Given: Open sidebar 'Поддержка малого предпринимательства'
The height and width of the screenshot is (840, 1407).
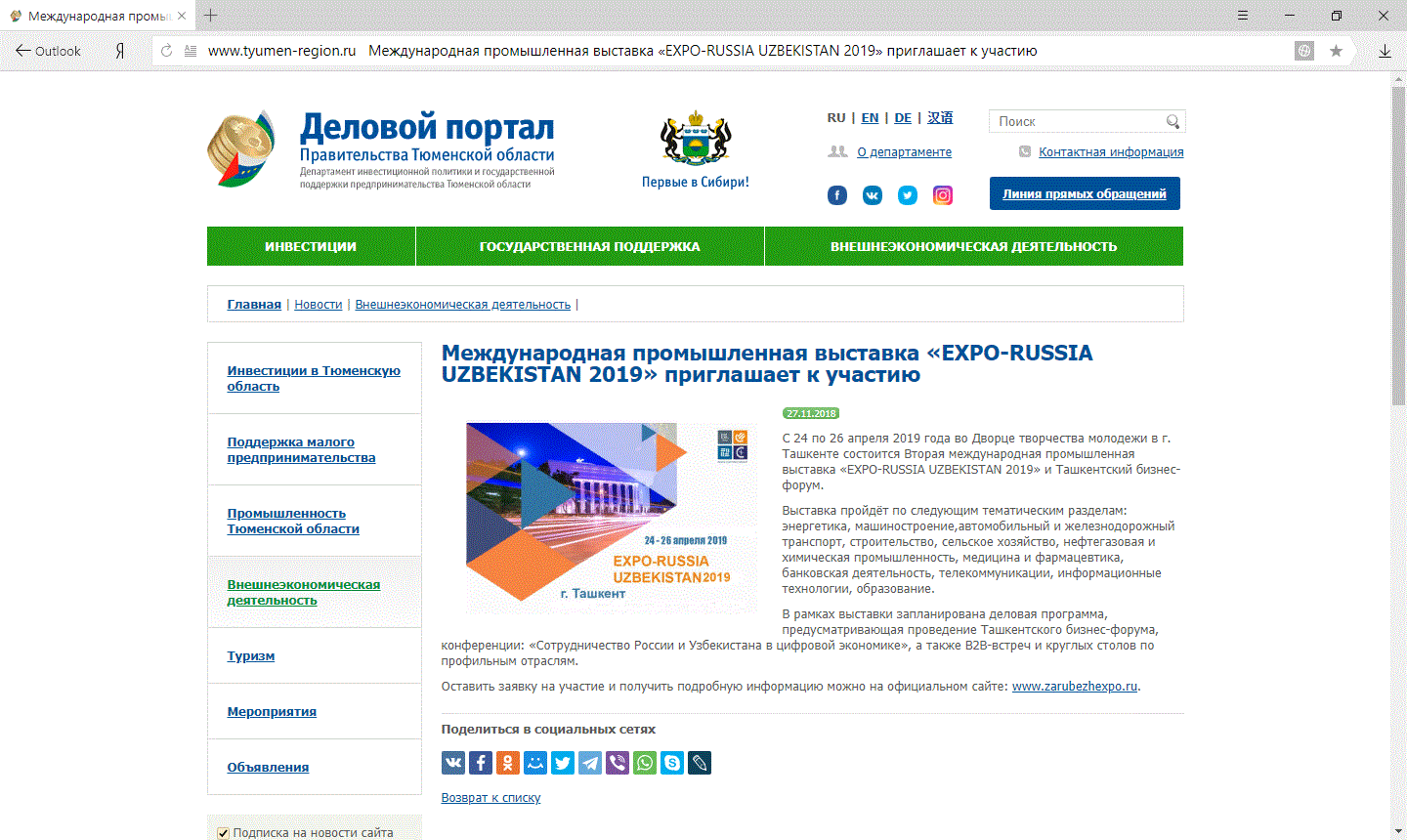Looking at the screenshot, I should point(301,449).
